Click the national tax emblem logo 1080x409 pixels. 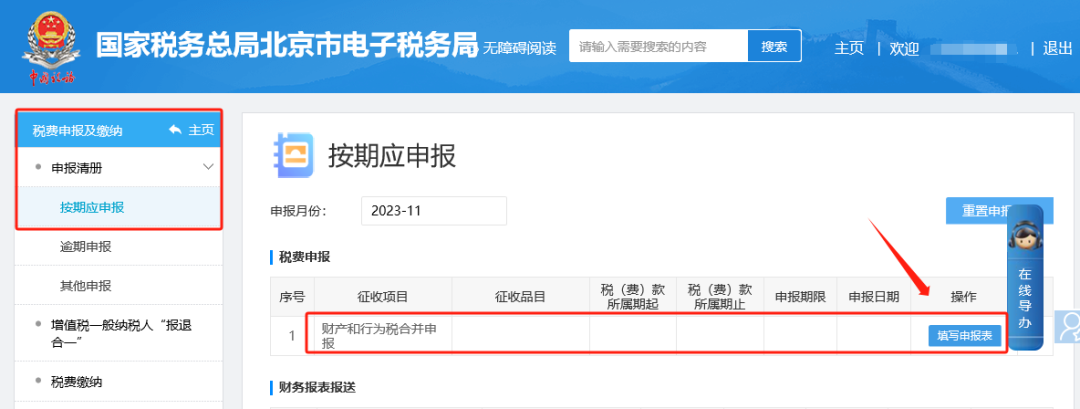(50, 47)
